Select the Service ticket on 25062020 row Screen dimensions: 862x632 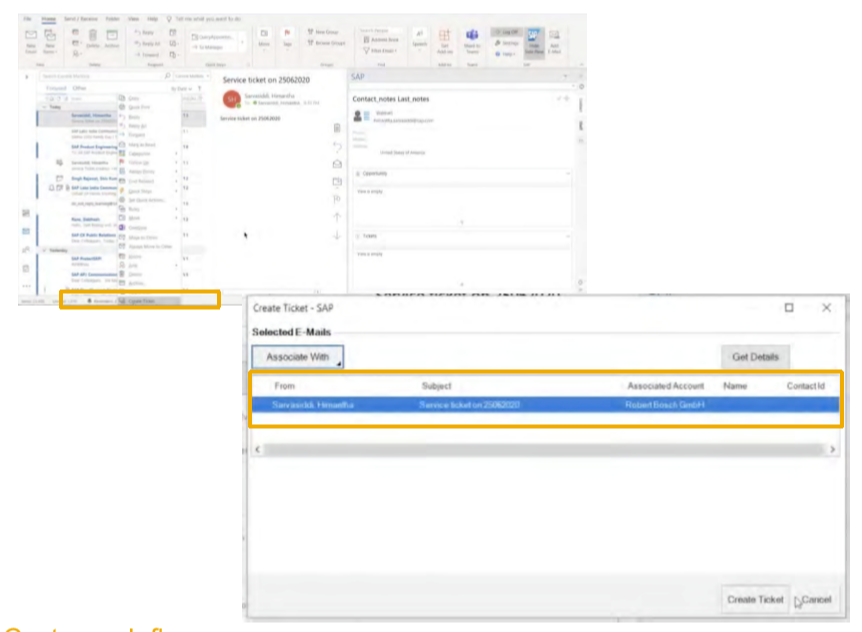pyautogui.click(x=545, y=405)
